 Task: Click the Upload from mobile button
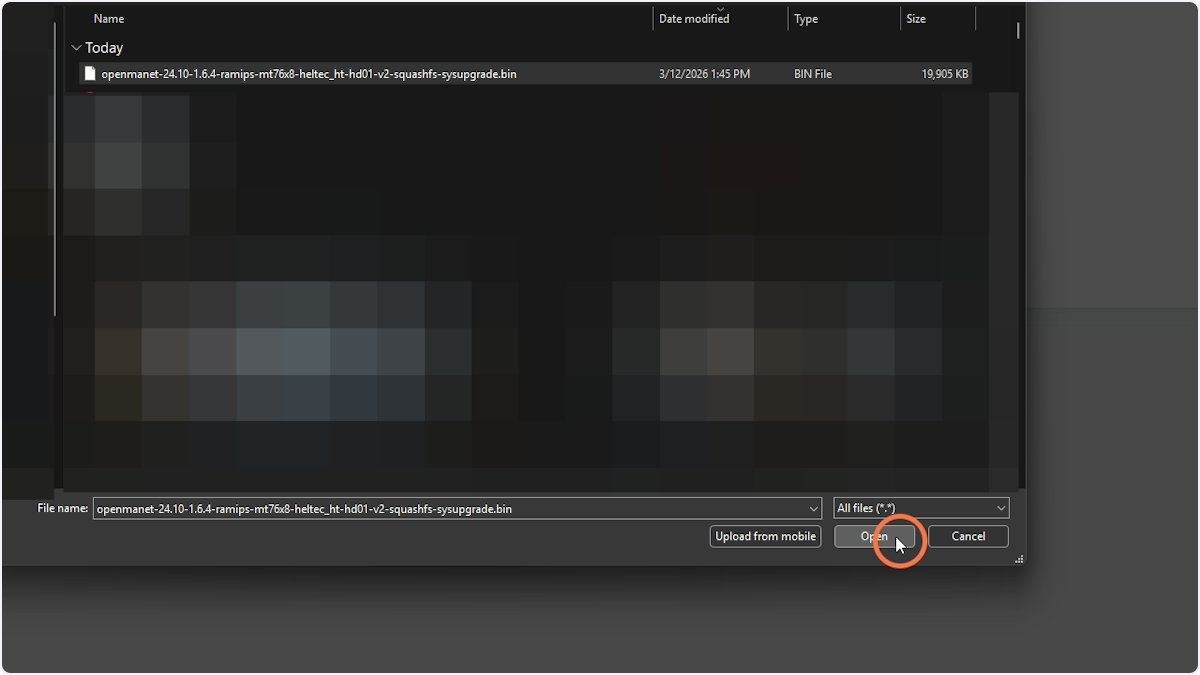point(765,536)
